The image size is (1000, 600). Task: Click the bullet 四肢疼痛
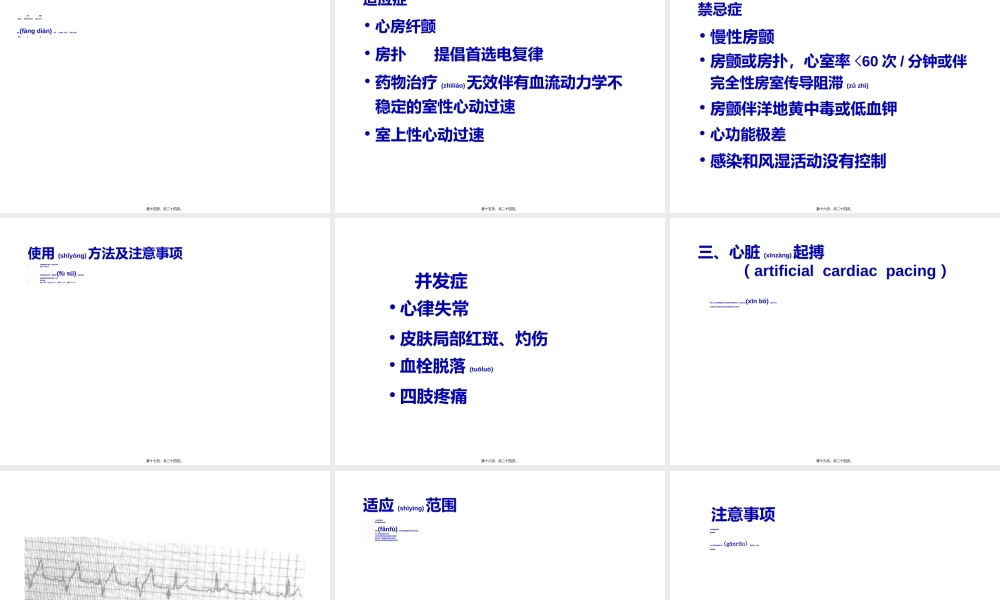433,396
